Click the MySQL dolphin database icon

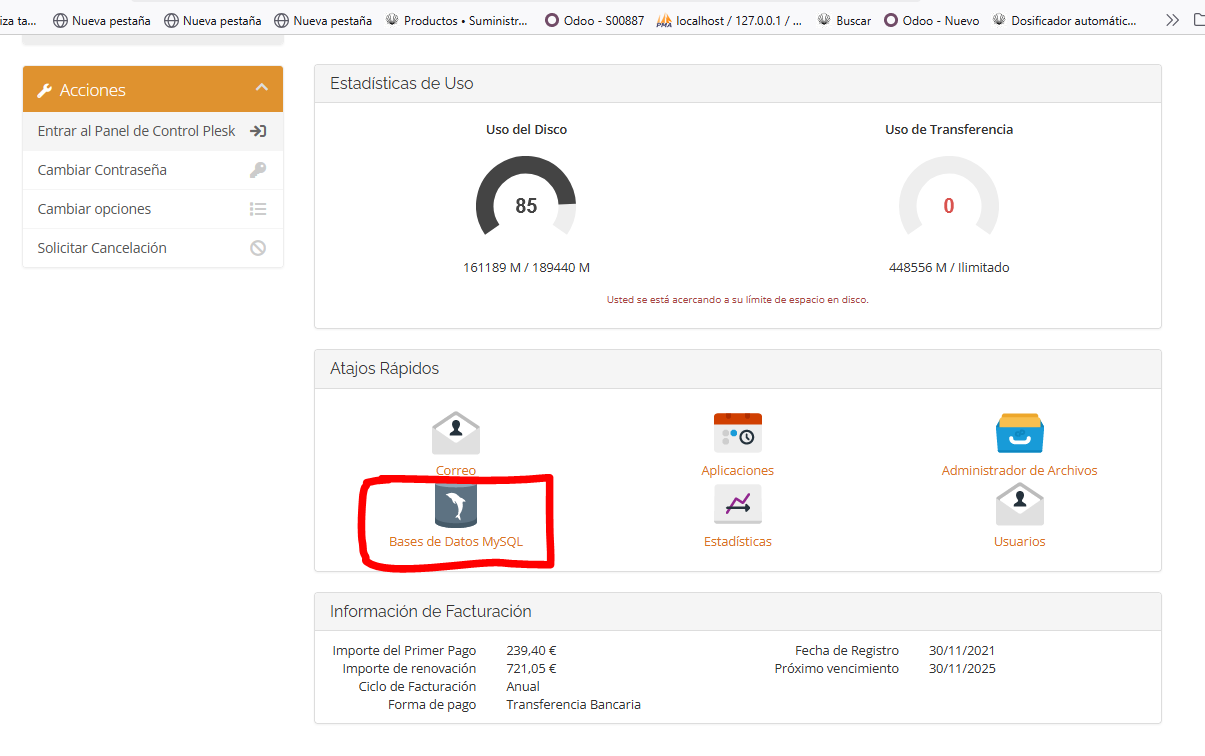point(456,505)
